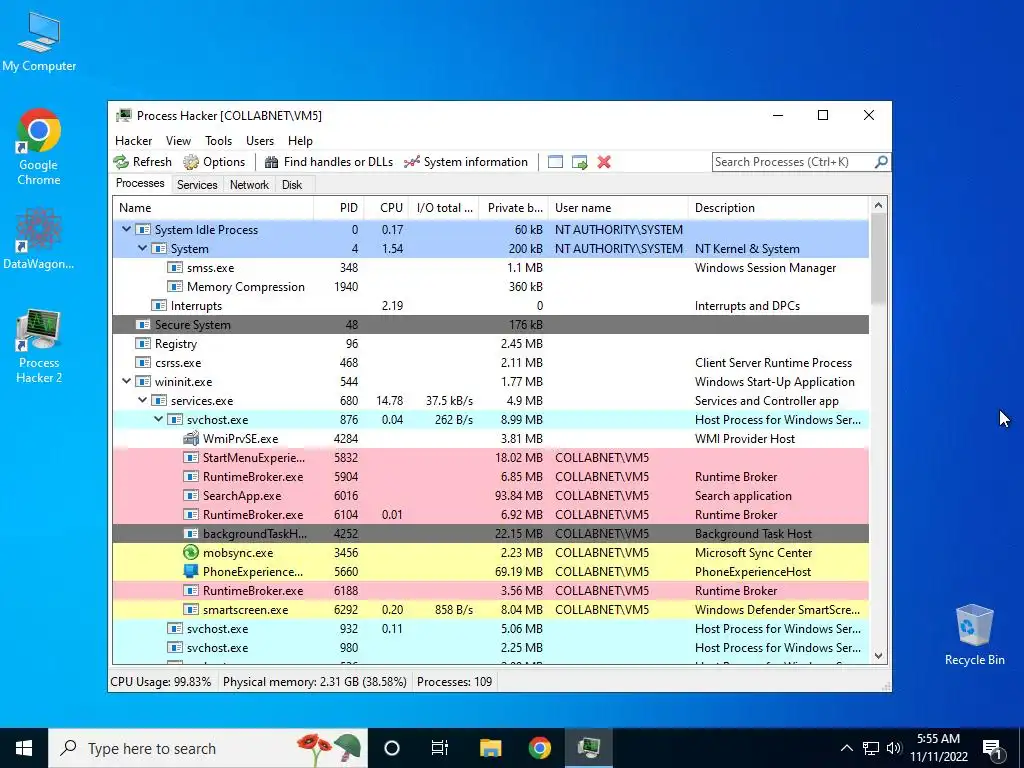Open the Help menu

point(300,141)
